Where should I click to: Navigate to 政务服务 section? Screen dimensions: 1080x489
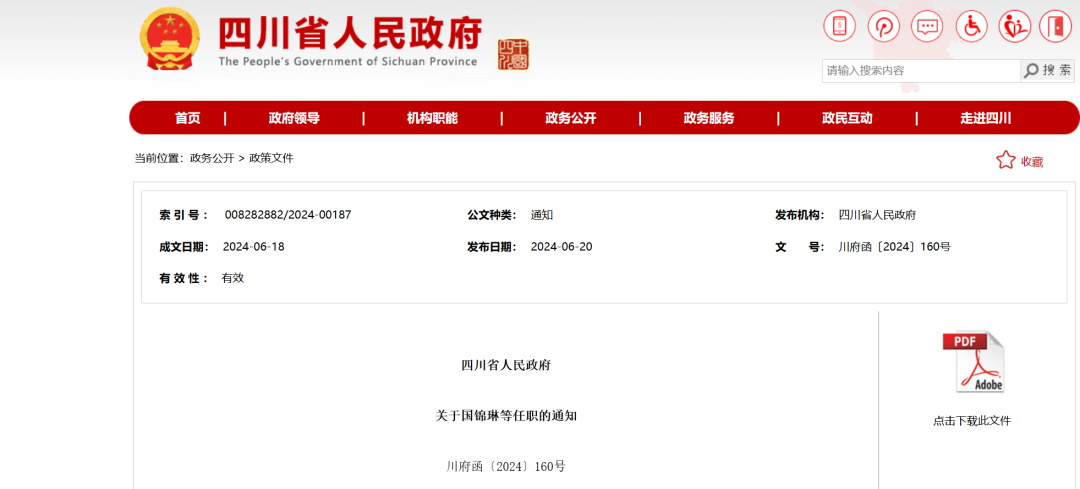[x=708, y=118]
